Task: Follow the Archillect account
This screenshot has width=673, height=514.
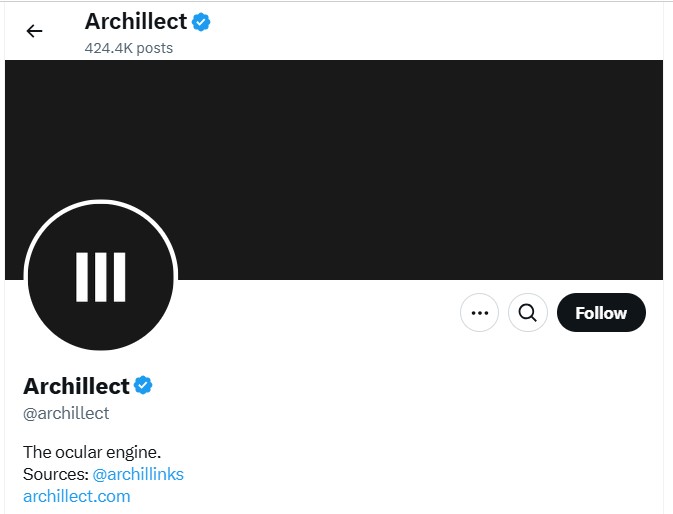Action: click(601, 313)
